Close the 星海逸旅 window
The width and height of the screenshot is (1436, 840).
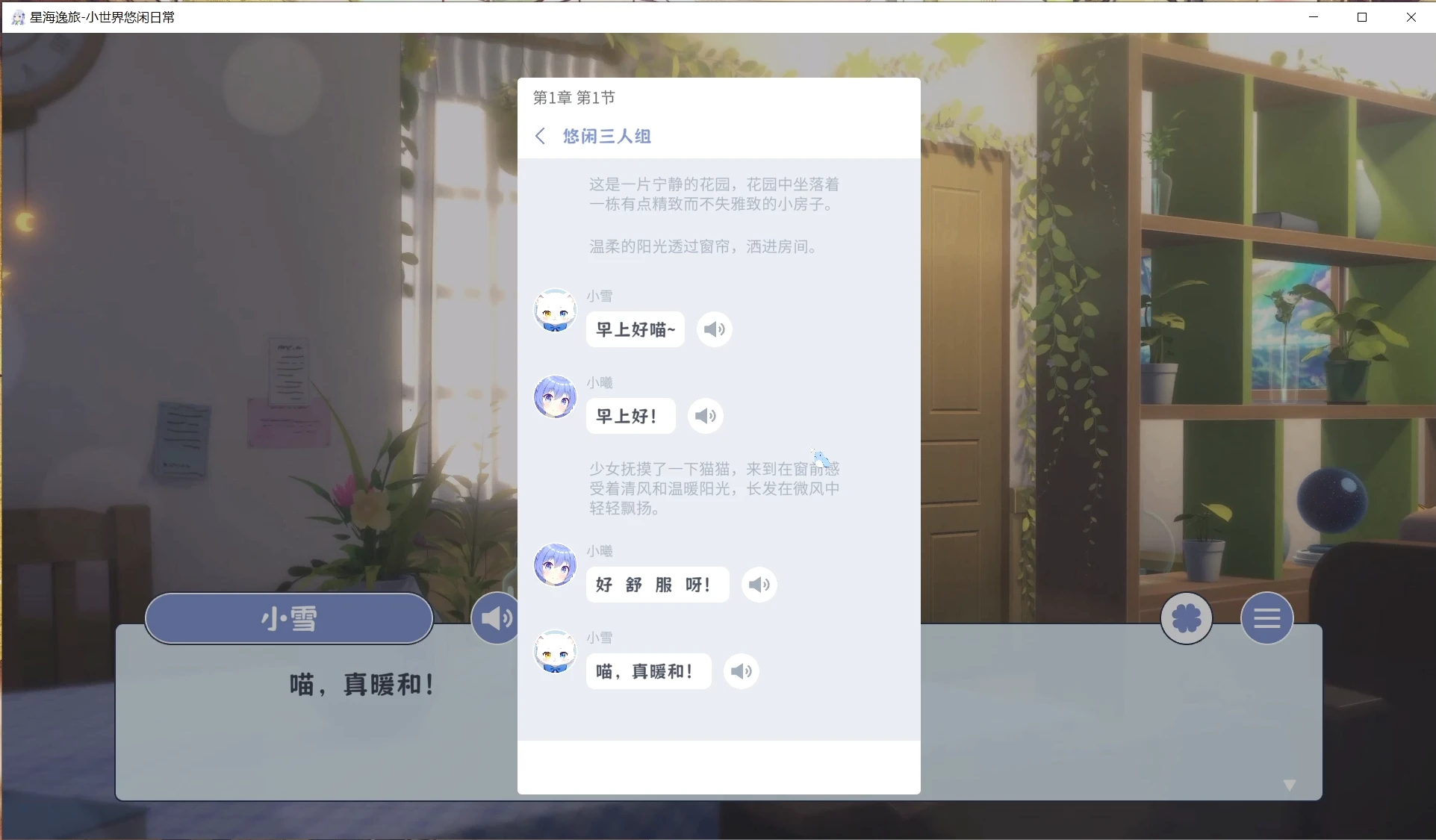[1411, 16]
